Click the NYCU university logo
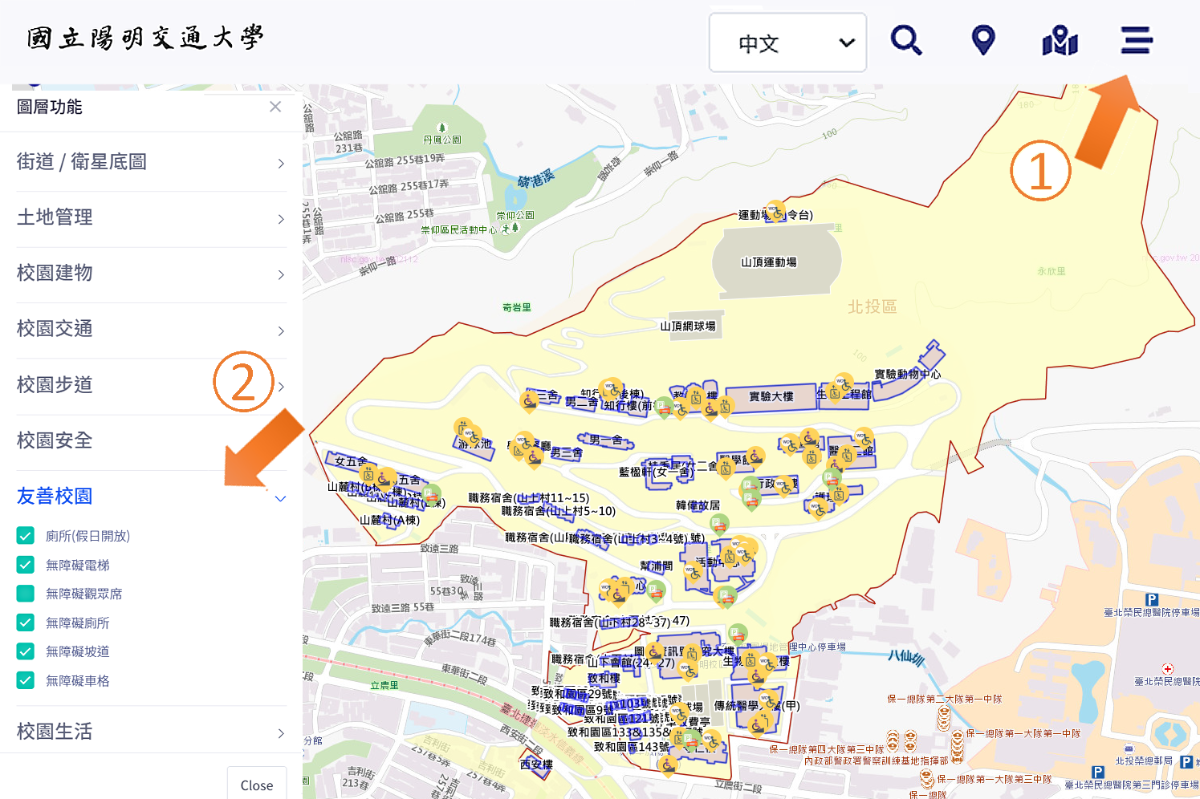This screenshot has width=1200, height=799. tap(146, 40)
